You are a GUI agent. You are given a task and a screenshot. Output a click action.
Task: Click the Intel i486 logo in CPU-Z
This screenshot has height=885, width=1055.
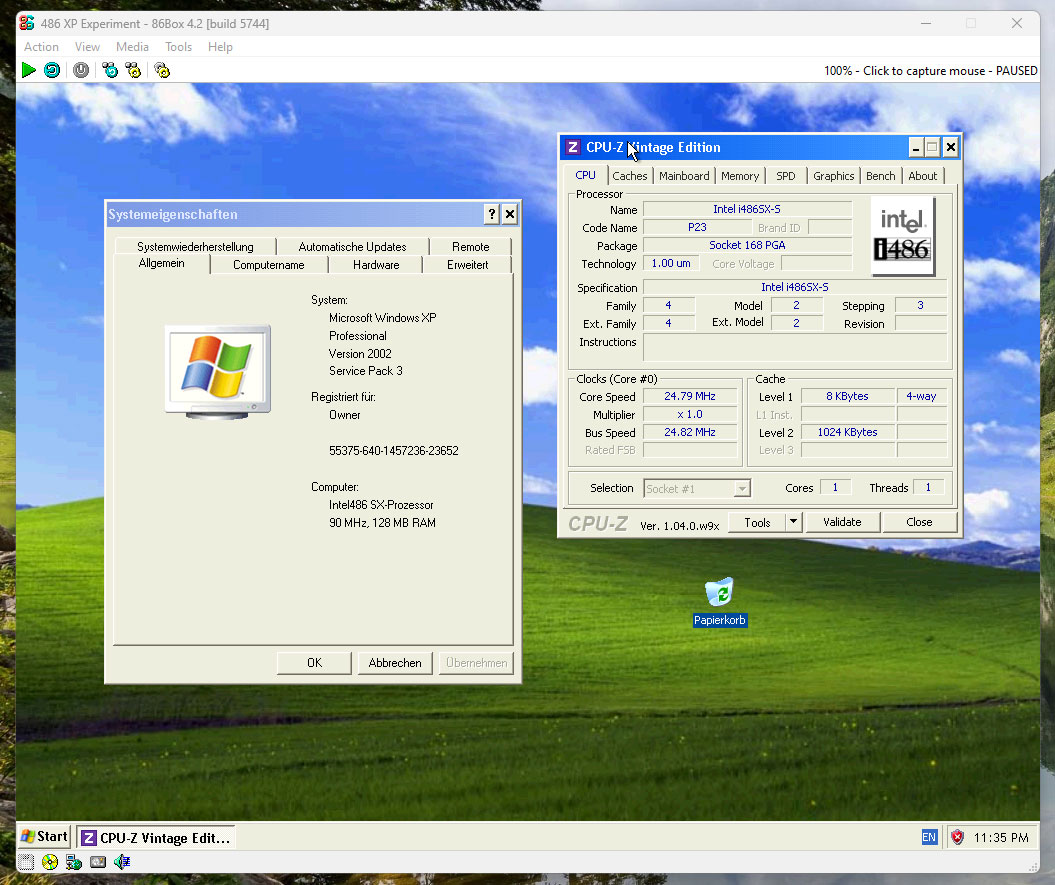(x=903, y=236)
